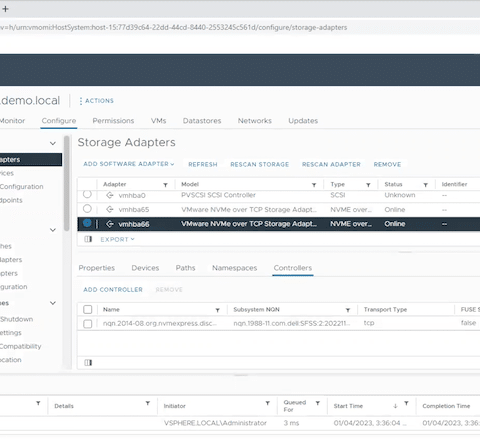Click the PVSCSI SCSI Controller model cell
The height and width of the screenshot is (445, 480).
[x=218, y=195]
